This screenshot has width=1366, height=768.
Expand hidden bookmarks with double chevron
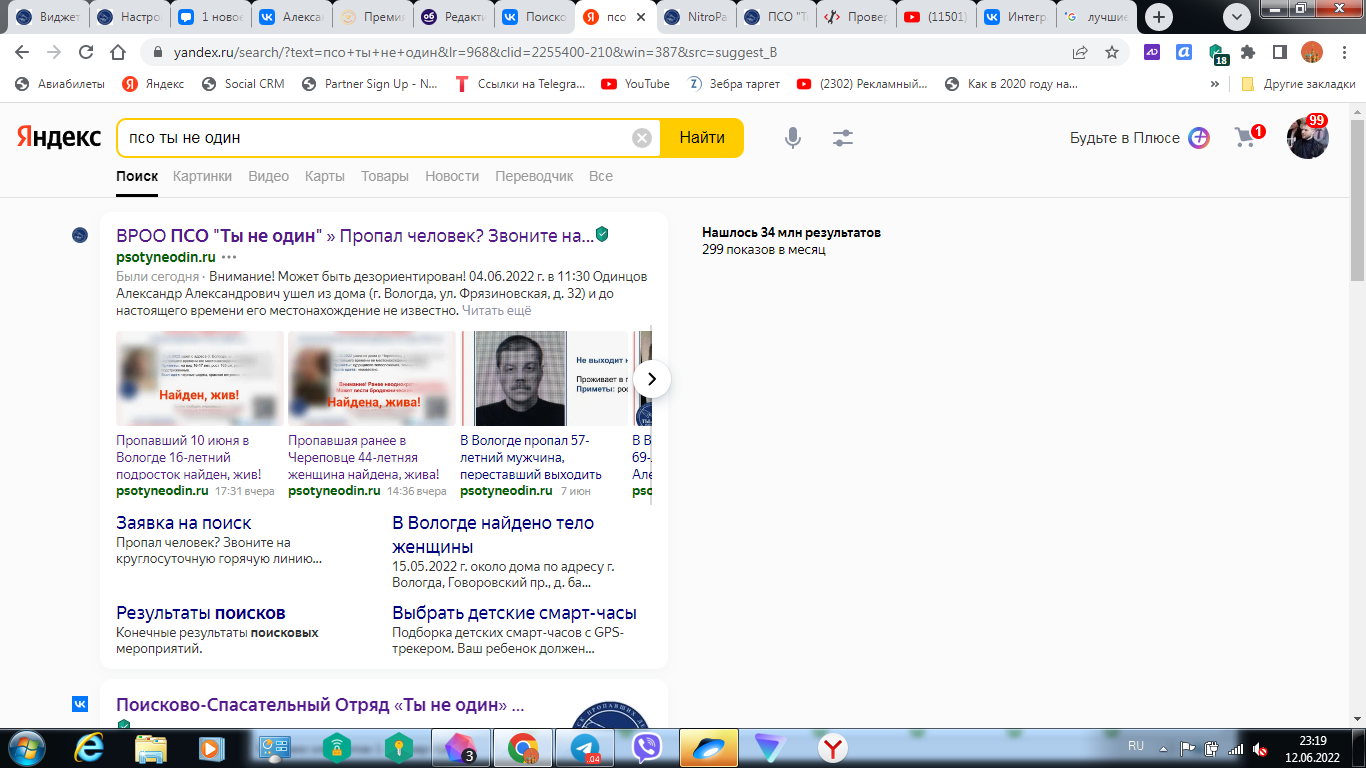pos(1215,84)
